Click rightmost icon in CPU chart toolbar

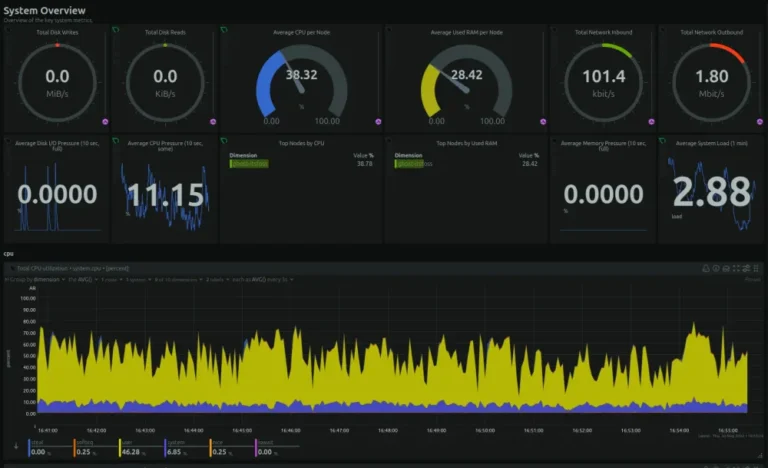click(x=756, y=269)
